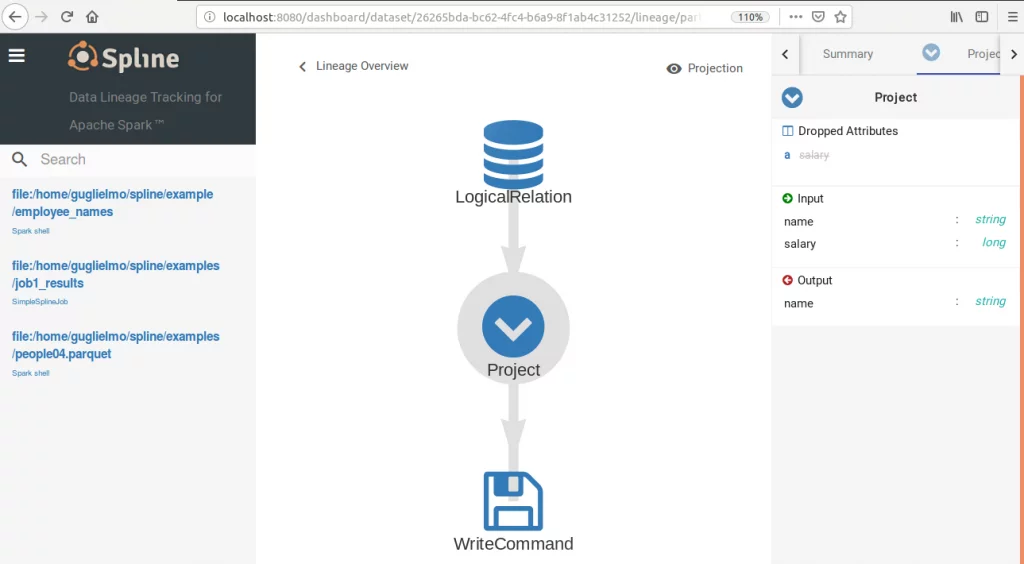
Task: Click Spark shell under employee_names
Action: pos(31,231)
